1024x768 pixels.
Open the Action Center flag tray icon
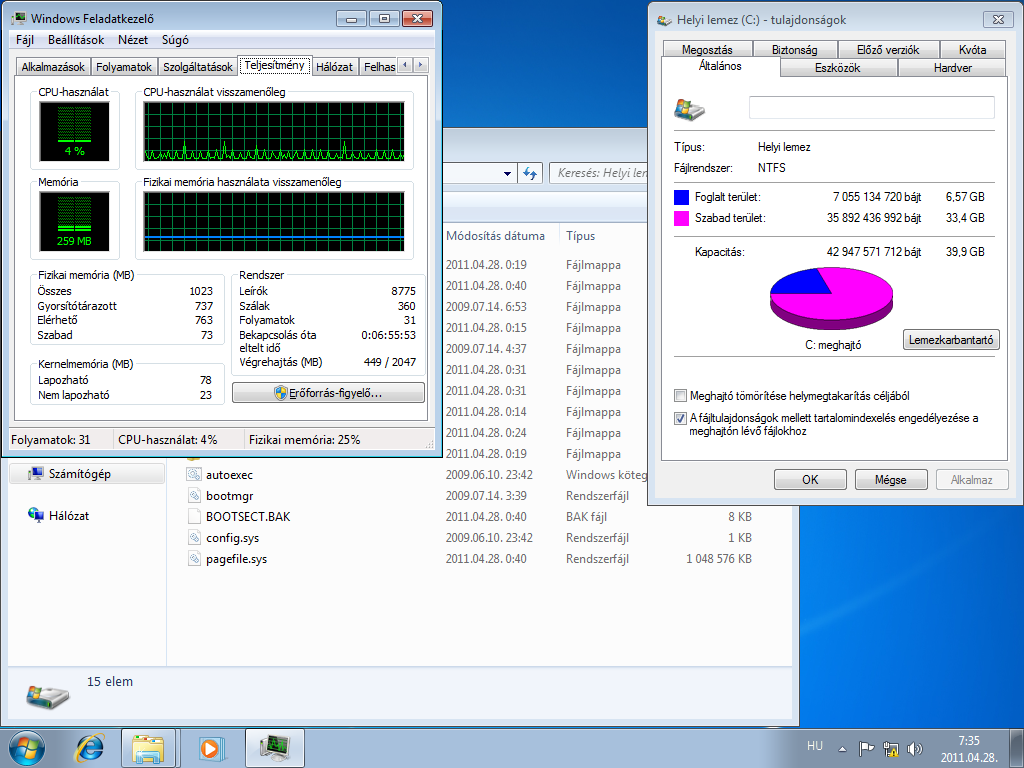point(866,748)
